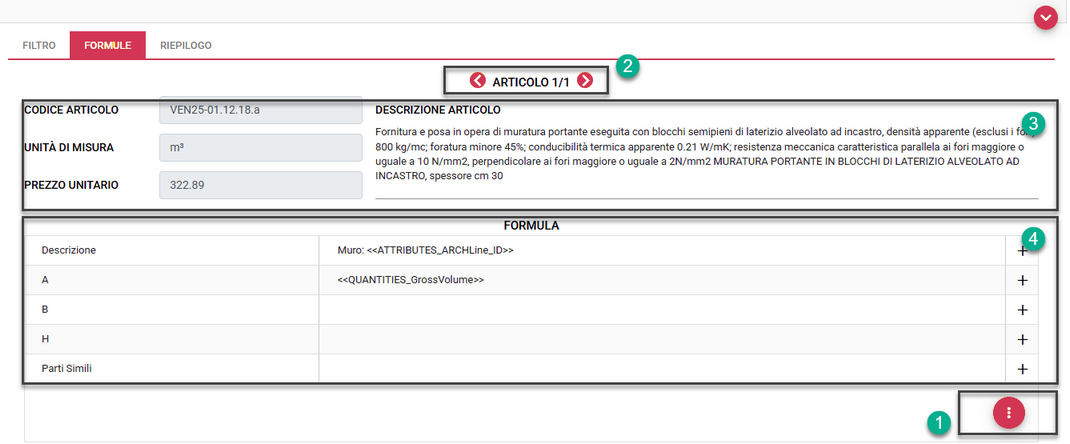The width and height of the screenshot is (1070, 444).
Task: Collapse panel using red chevron button
Action: (1046, 17)
